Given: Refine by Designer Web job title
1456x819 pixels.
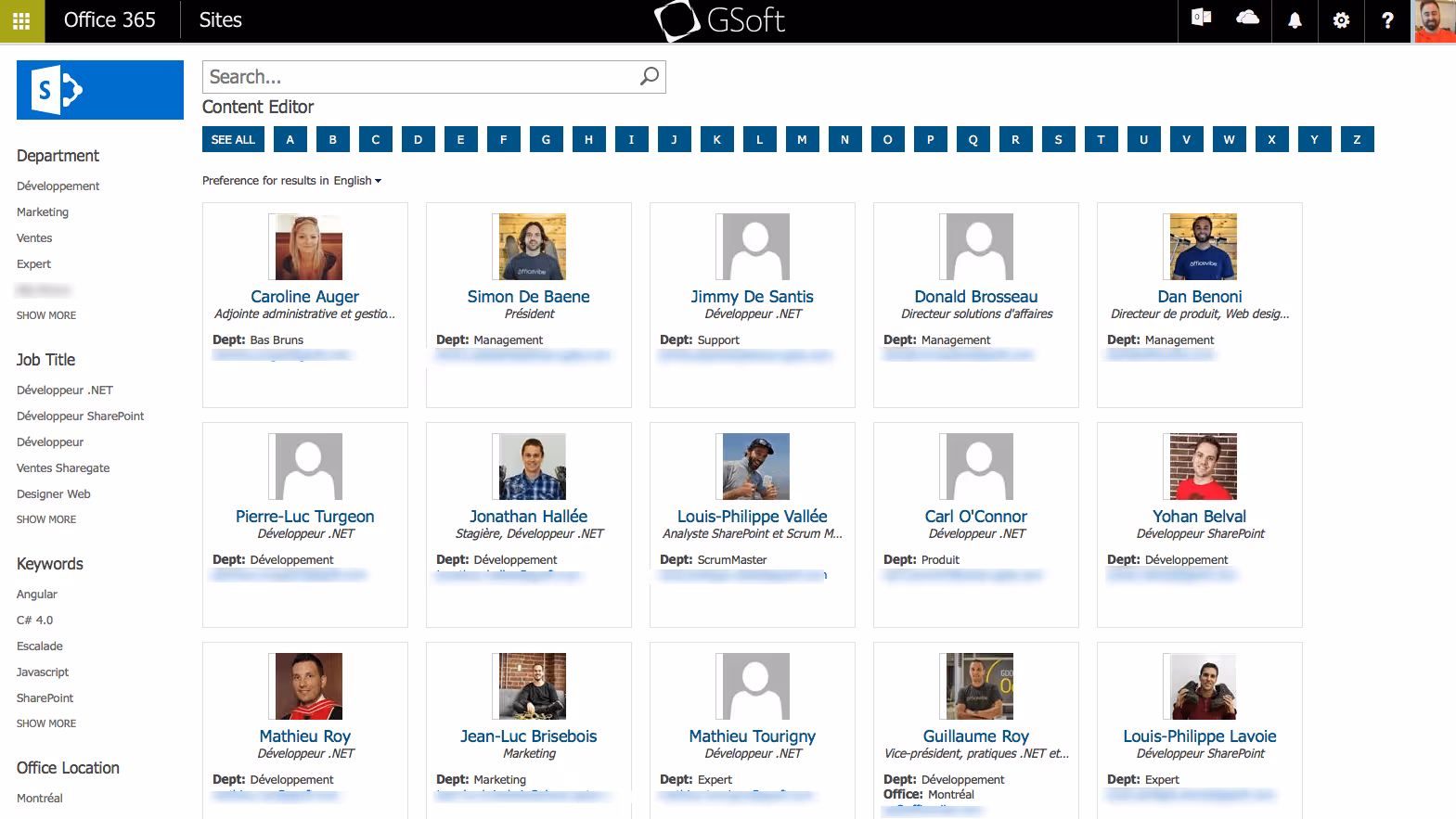Looking at the screenshot, I should [x=54, y=494].
